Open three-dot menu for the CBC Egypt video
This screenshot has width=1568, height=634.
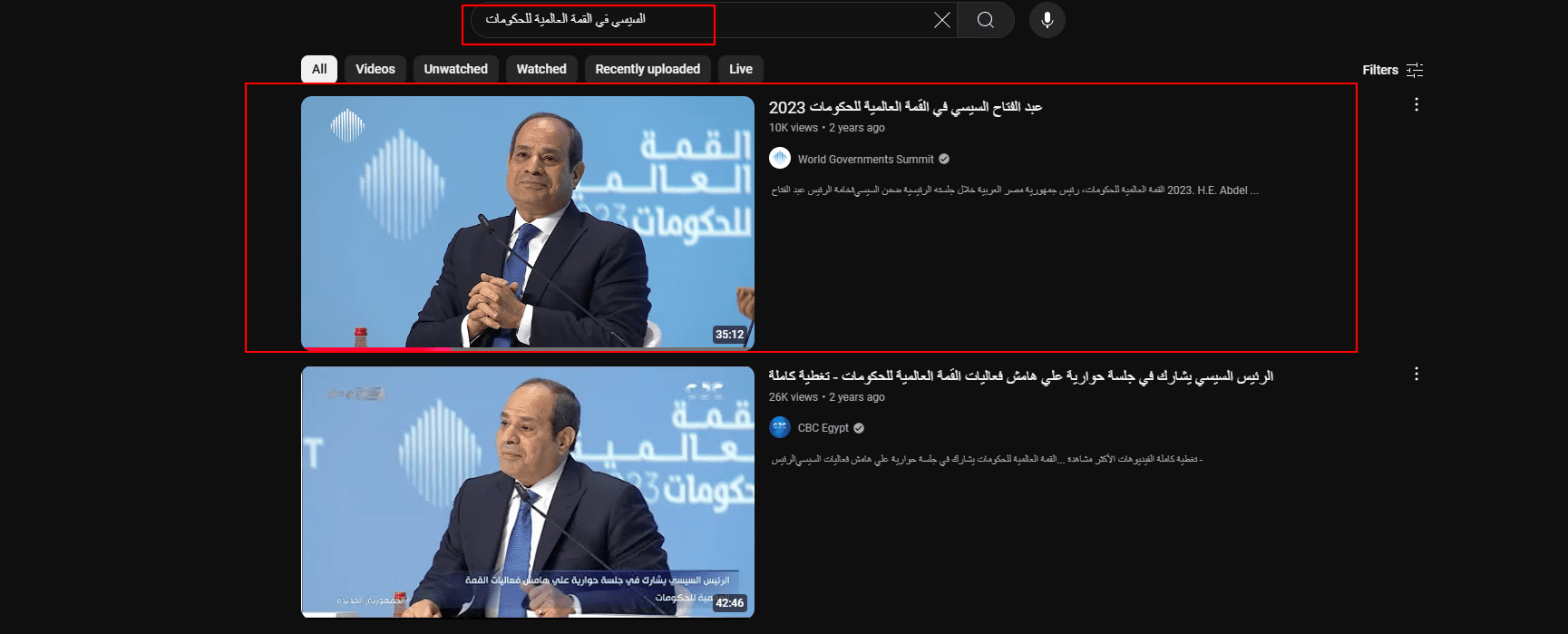[x=1417, y=374]
